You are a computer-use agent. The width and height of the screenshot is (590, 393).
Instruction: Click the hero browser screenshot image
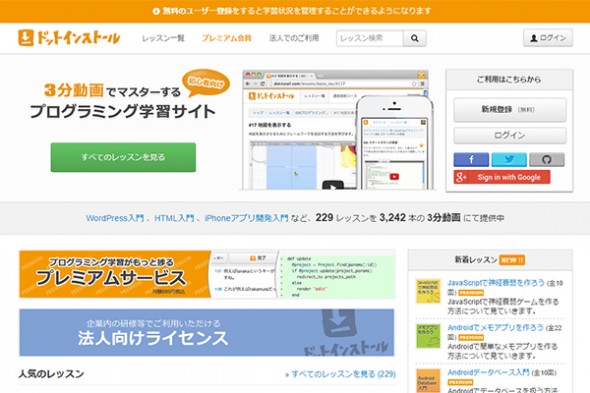(338, 129)
